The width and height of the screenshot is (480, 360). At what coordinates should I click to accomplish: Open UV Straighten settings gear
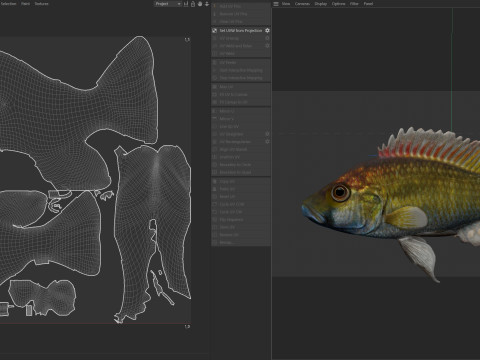pos(267,134)
